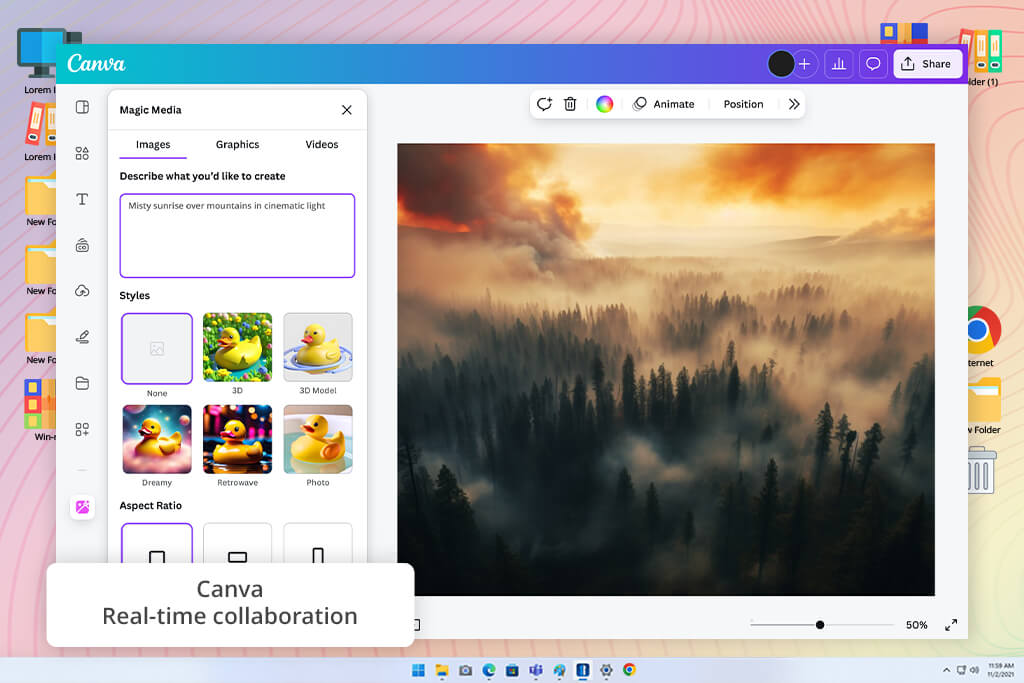Click the 50% zoom level

916,625
